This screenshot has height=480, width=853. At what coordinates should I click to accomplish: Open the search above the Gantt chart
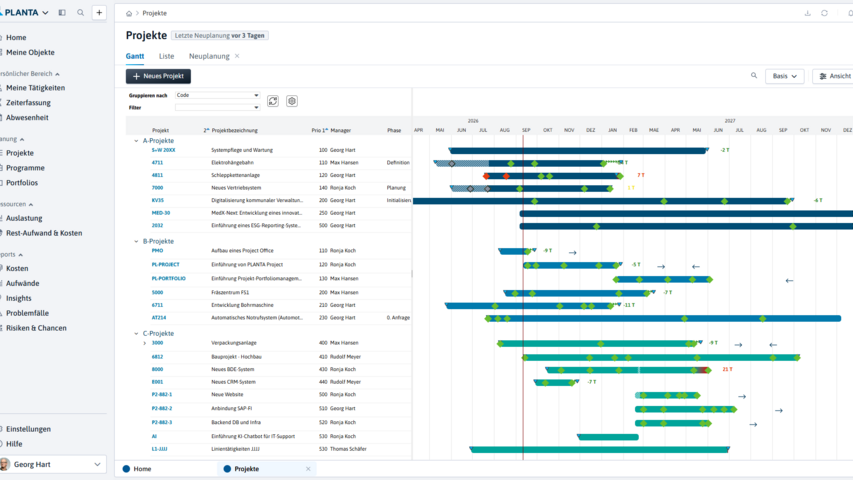(754, 76)
